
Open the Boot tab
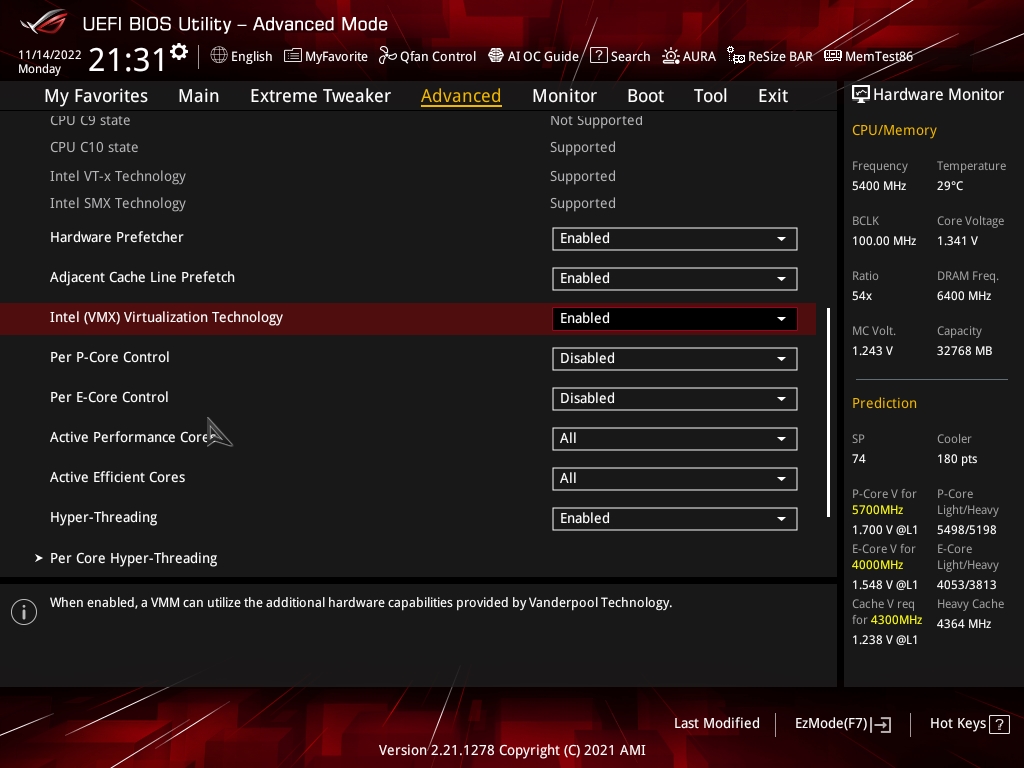pos(645,96)
